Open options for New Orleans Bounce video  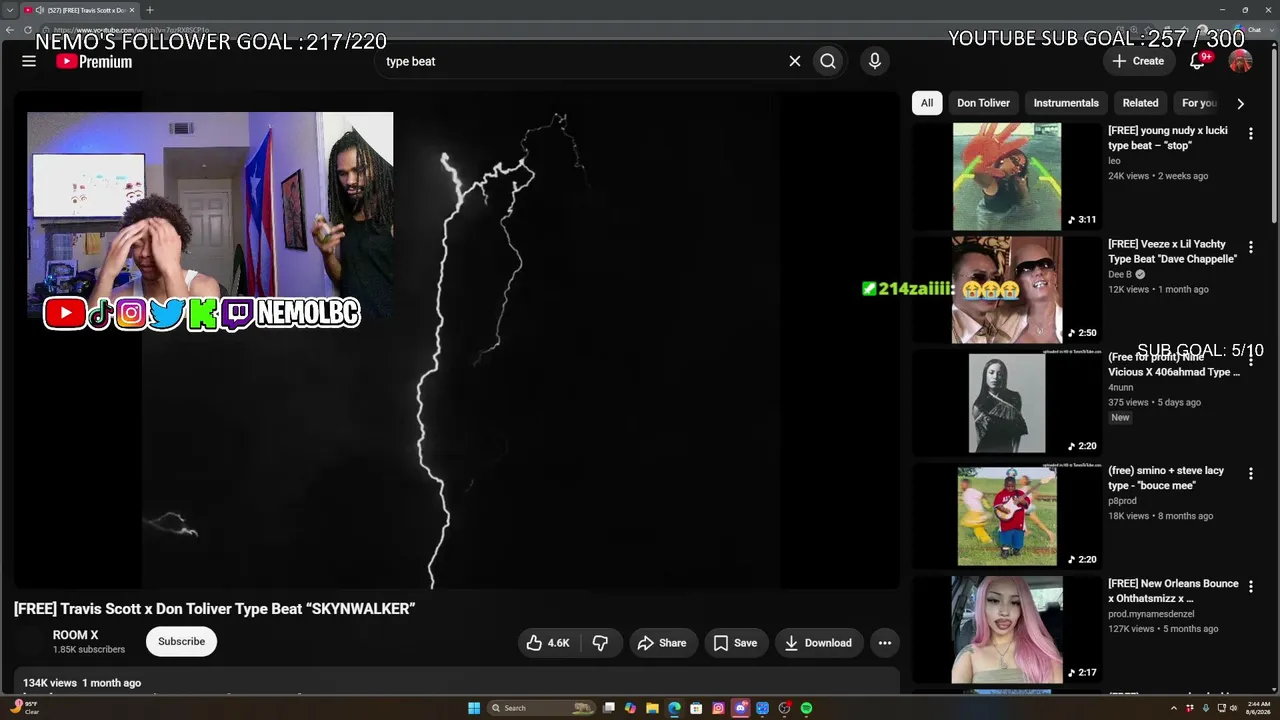pos(1250,587)
